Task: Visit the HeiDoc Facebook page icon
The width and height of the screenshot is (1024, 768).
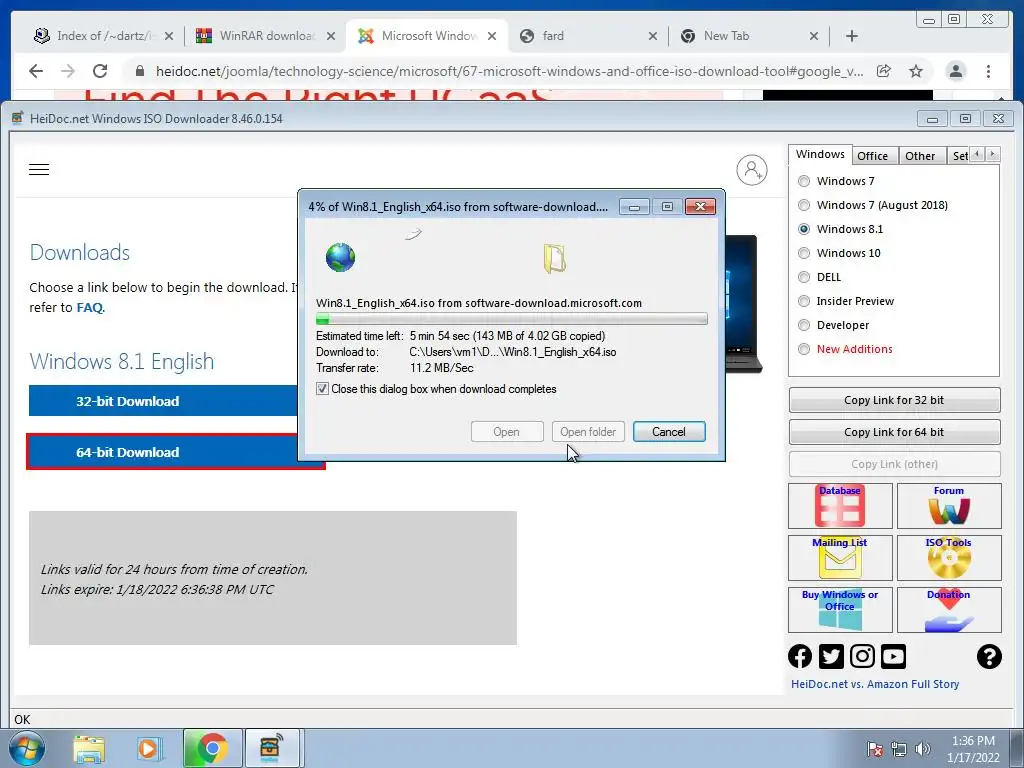Action: (x=800, y=656)
